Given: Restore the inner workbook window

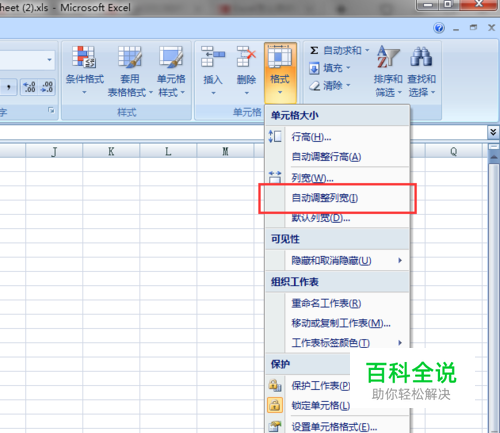Looking at the screenshot, I should pyautogui.click(x=473, y=28).
